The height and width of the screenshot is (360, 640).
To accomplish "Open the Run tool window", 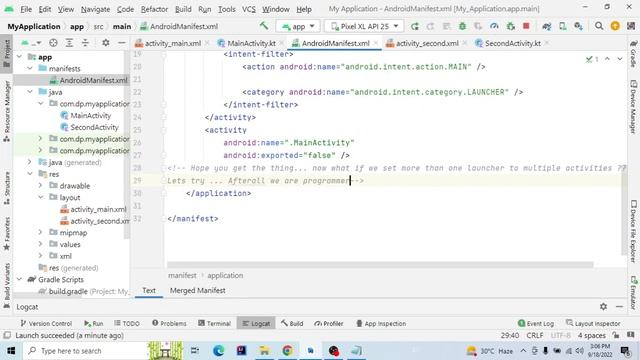I will coord(93,323).
